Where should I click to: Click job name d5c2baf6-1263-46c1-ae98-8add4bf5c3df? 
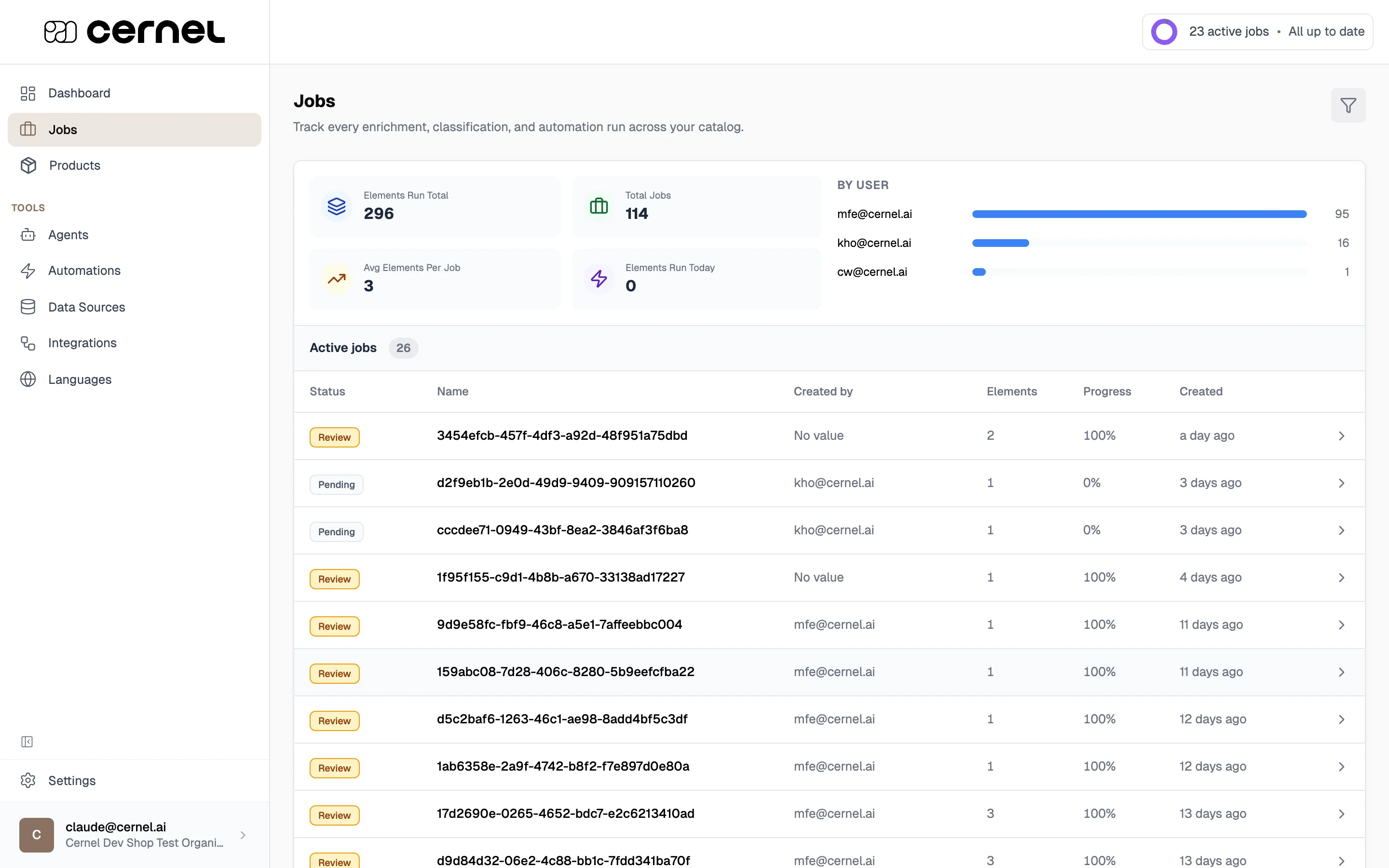[562, 719]
